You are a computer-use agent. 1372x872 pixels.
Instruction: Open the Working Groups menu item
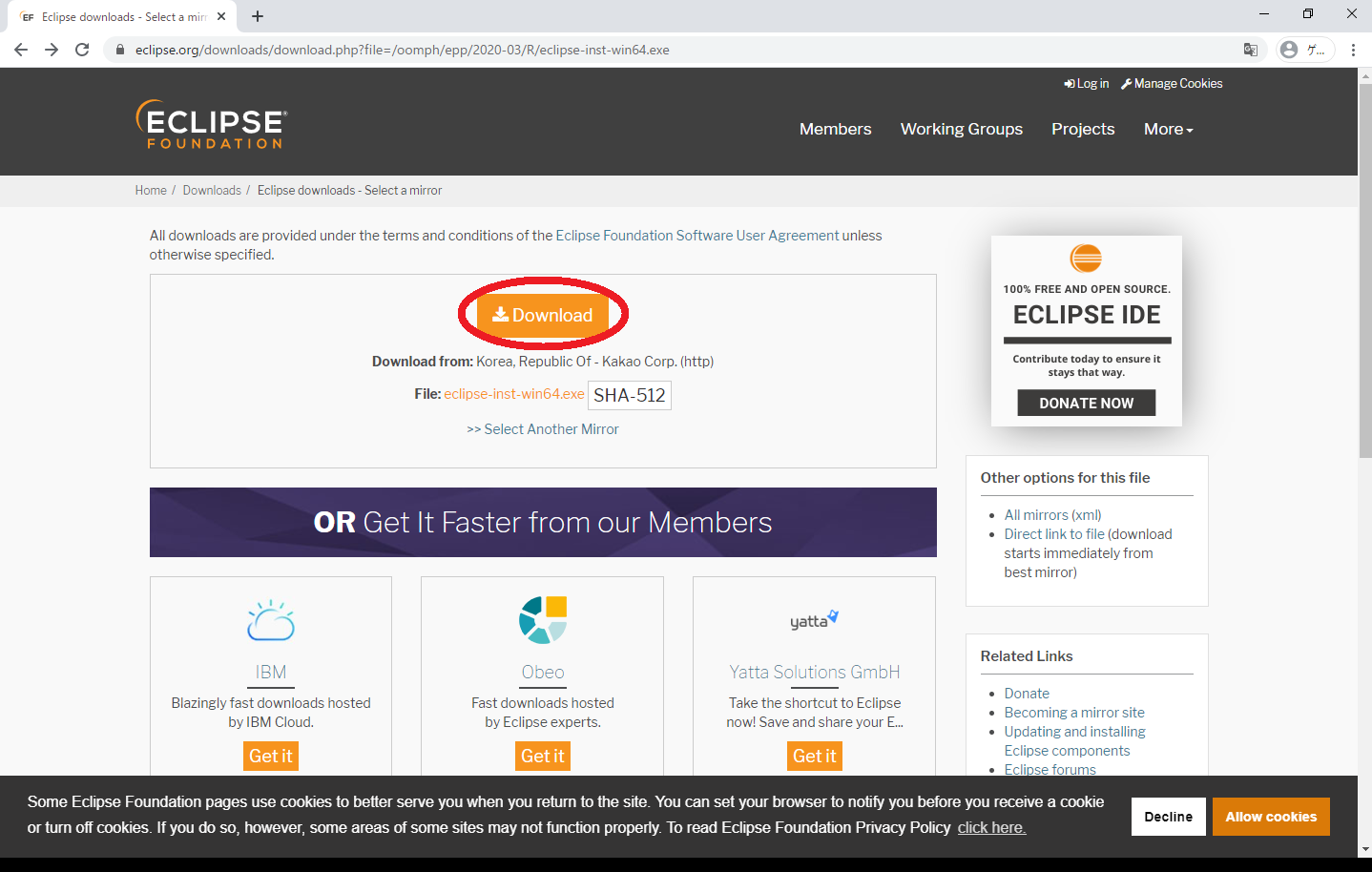coord(961,129)
